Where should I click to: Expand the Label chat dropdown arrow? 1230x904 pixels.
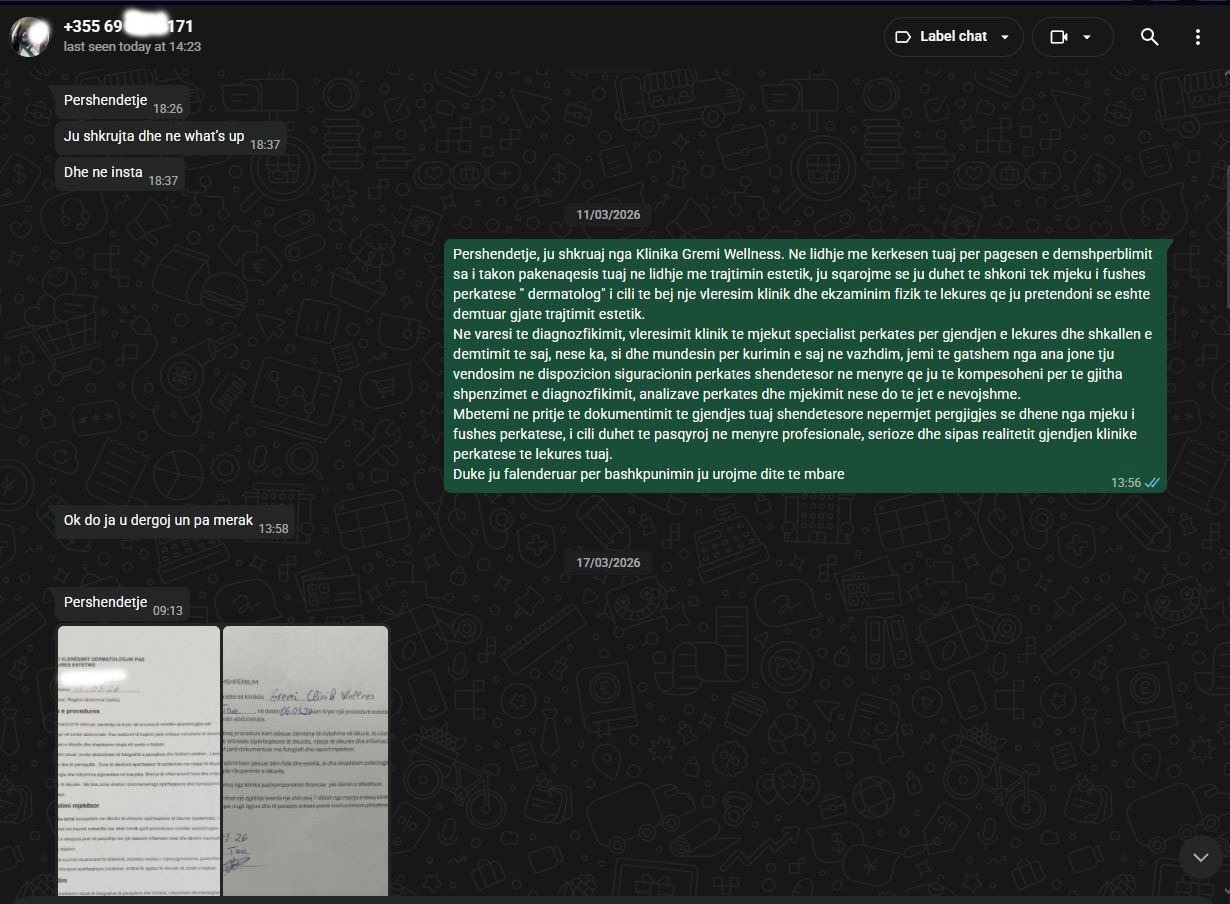coord(1005,38)
